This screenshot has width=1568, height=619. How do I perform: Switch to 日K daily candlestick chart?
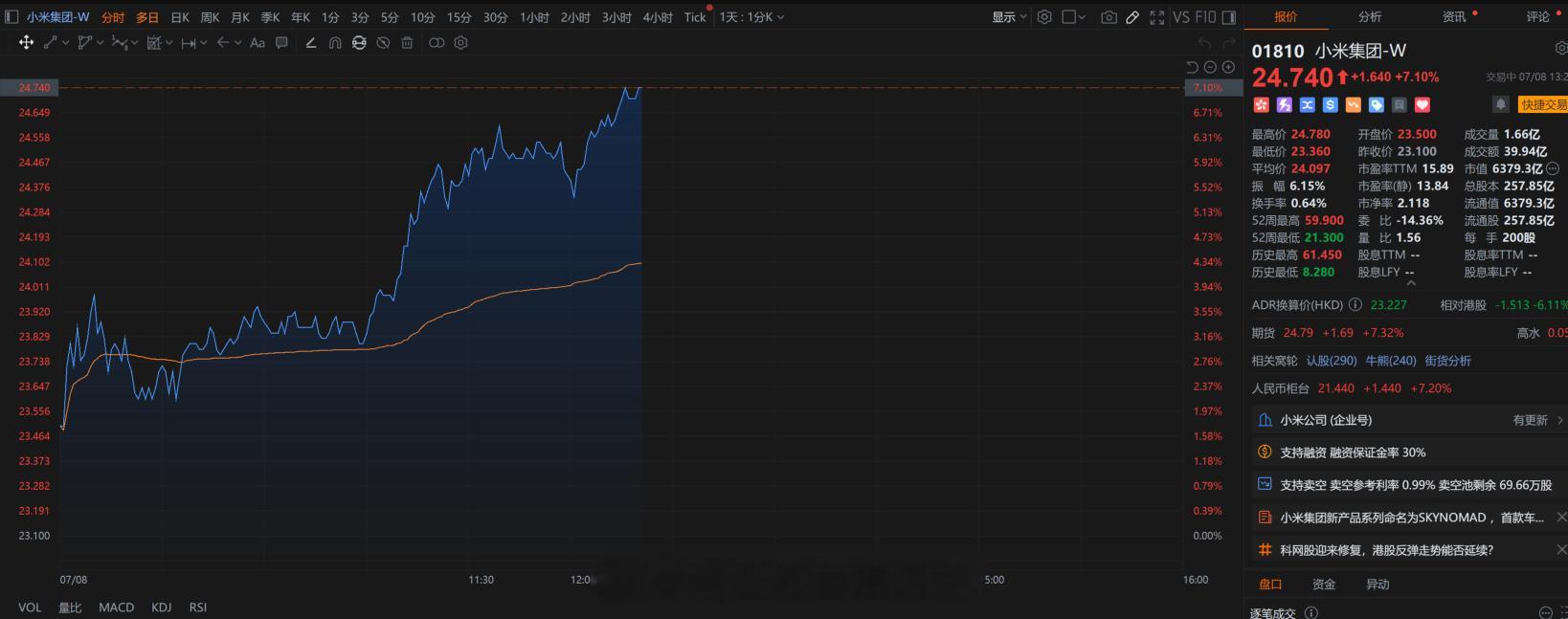click(x=180, y=17)
